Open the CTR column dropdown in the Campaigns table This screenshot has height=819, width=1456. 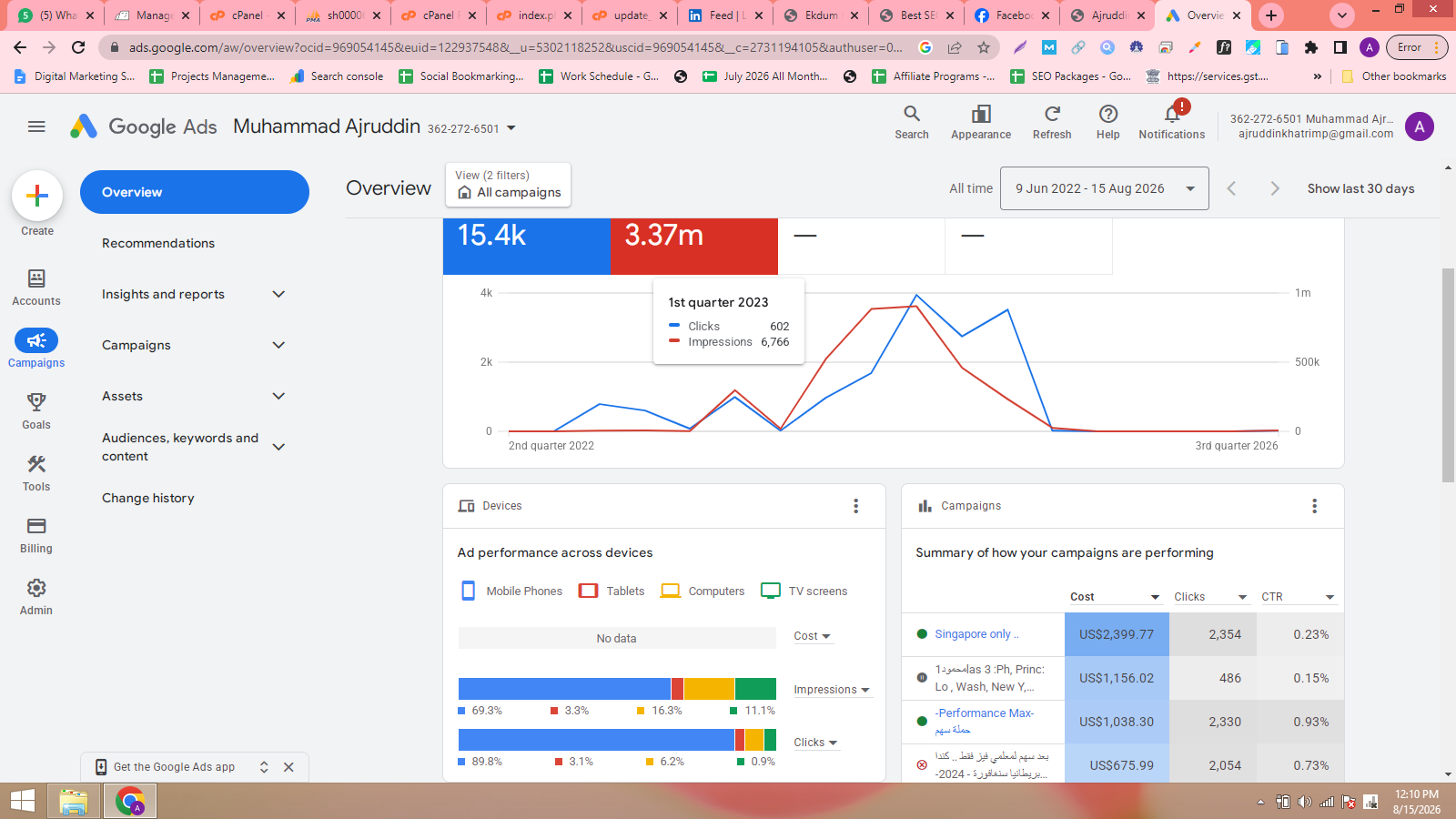coord(1299,597)
